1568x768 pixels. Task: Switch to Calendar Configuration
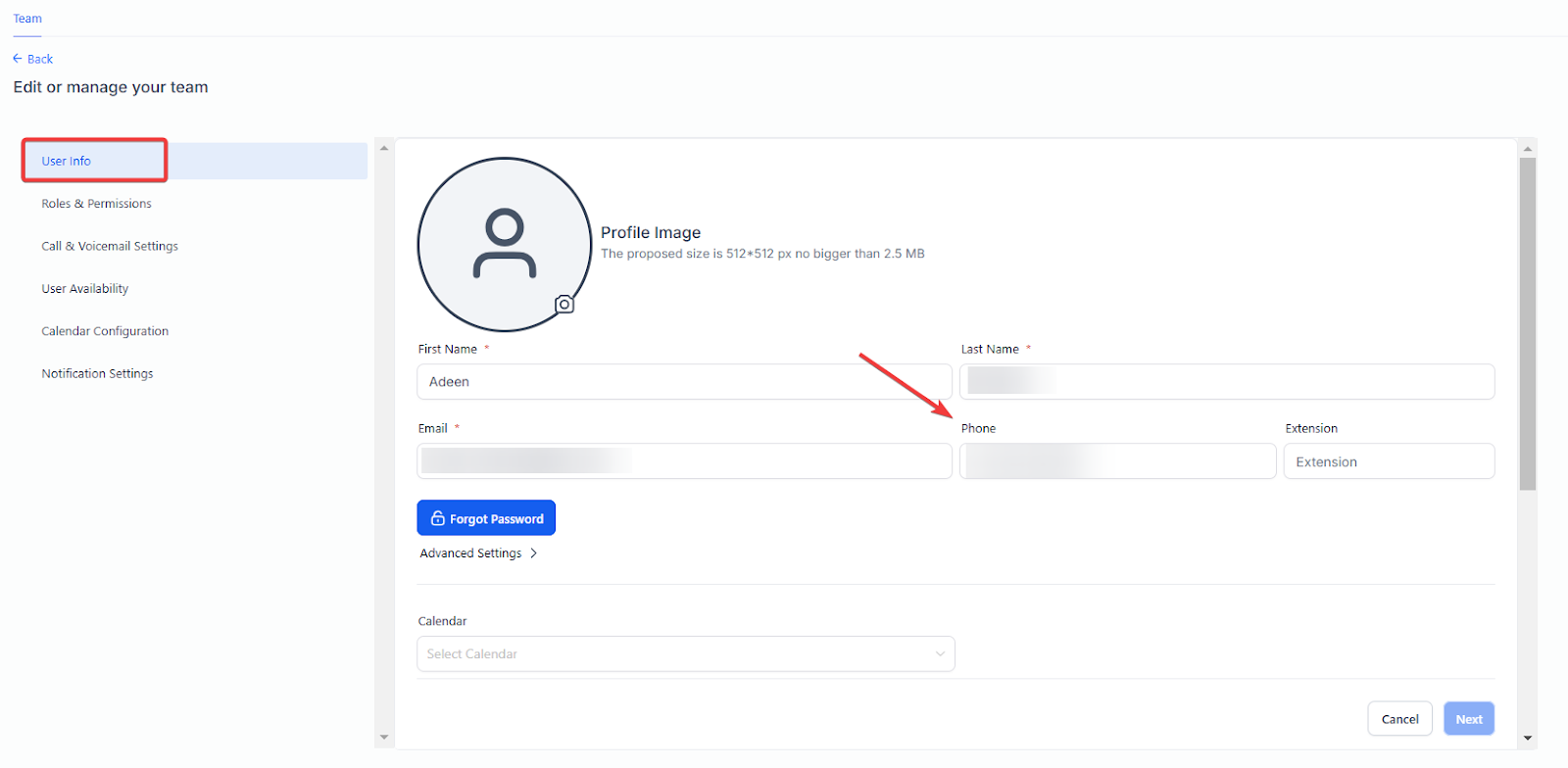[x=105, y=331]
